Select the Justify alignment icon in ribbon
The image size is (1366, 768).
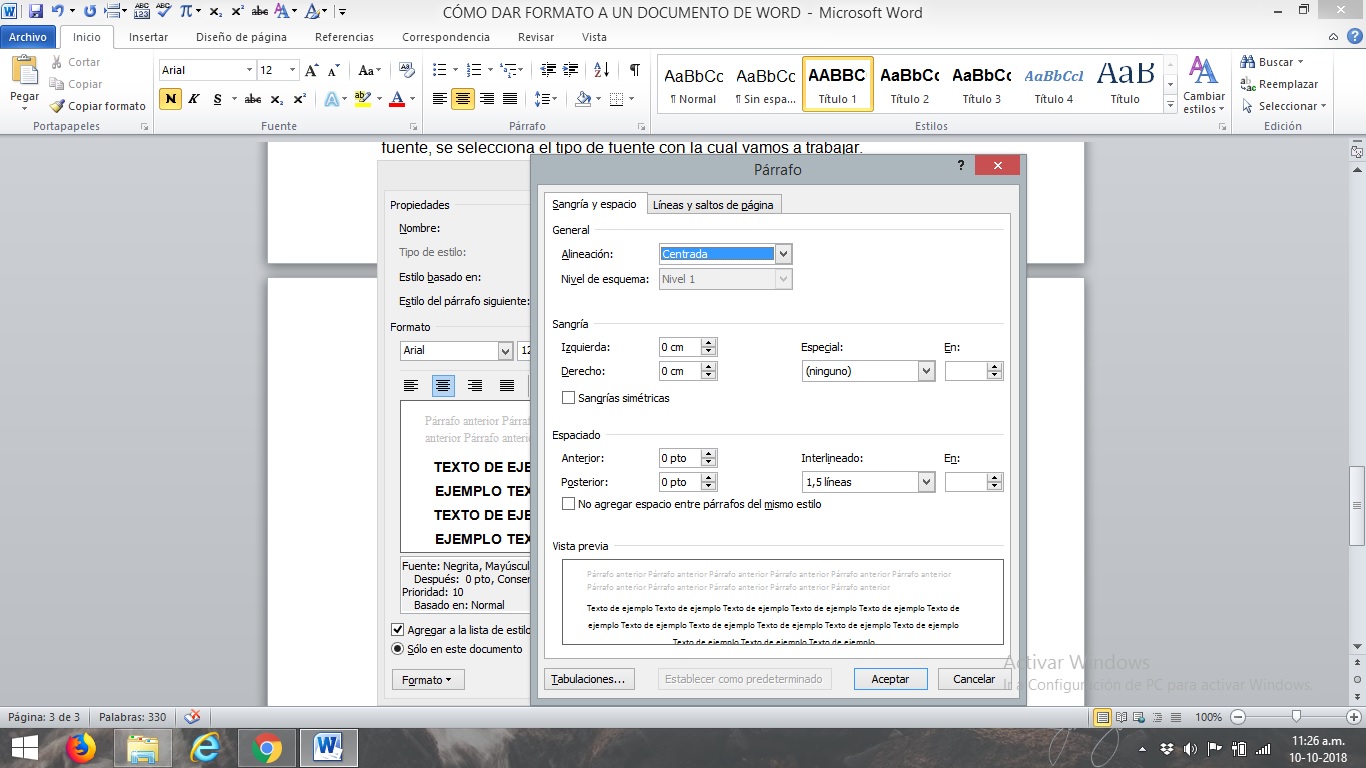(x=510, y=99)
